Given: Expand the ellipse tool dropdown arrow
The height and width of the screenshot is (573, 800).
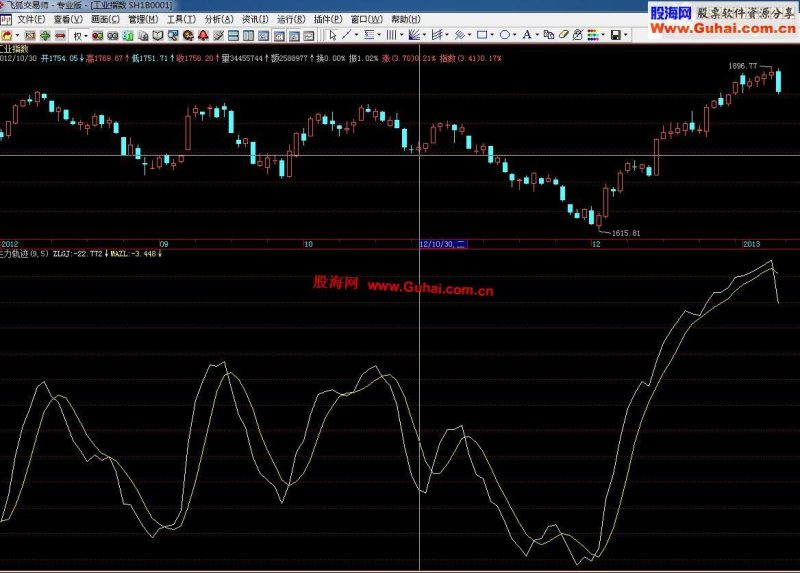Looking at the screenshot, I should (514, 35).
